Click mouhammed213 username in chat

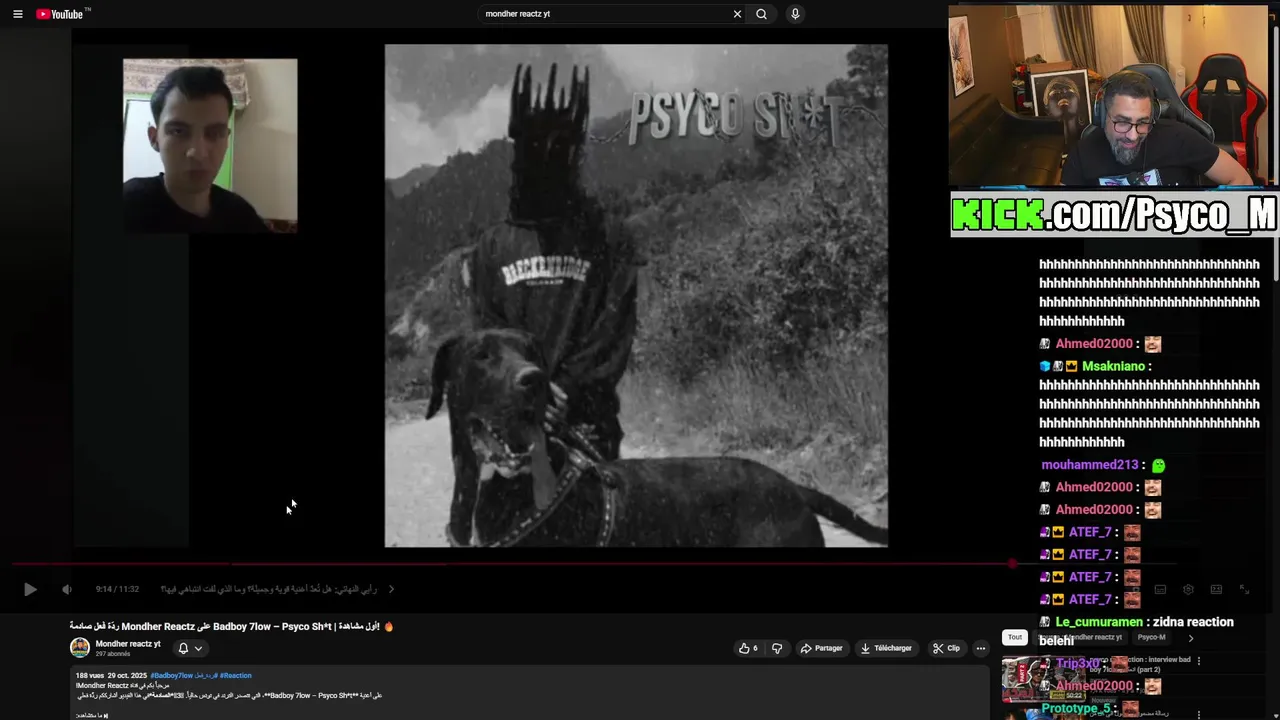[x=1090, y=465]
